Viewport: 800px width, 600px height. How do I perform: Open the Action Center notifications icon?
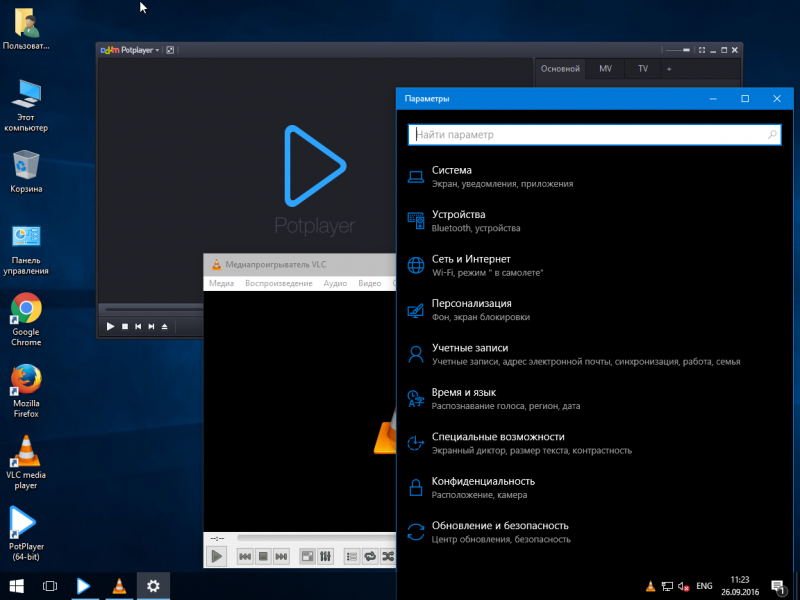tap(778, 587)
